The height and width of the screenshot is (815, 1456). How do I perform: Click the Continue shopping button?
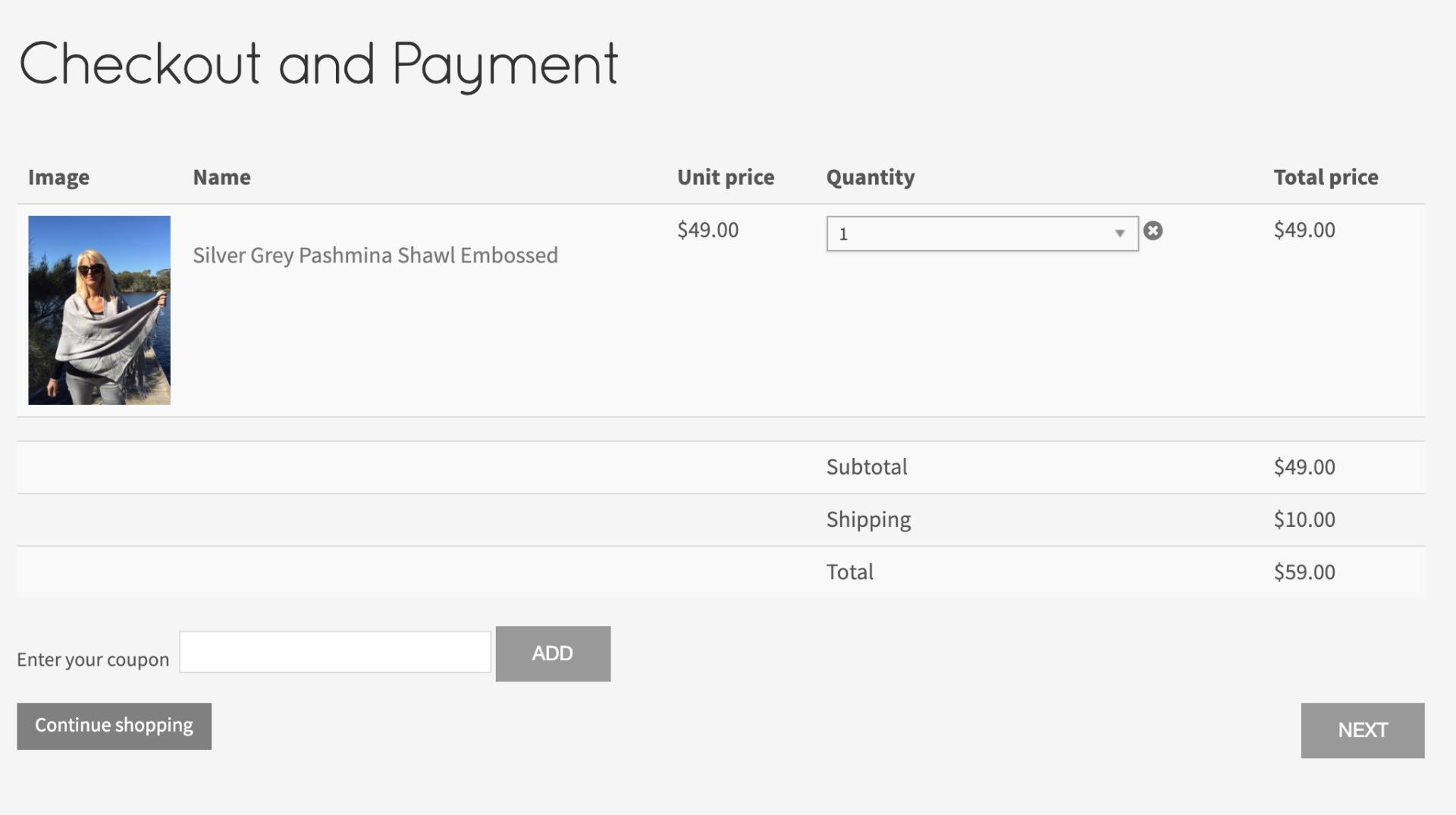tap(114, 726)
